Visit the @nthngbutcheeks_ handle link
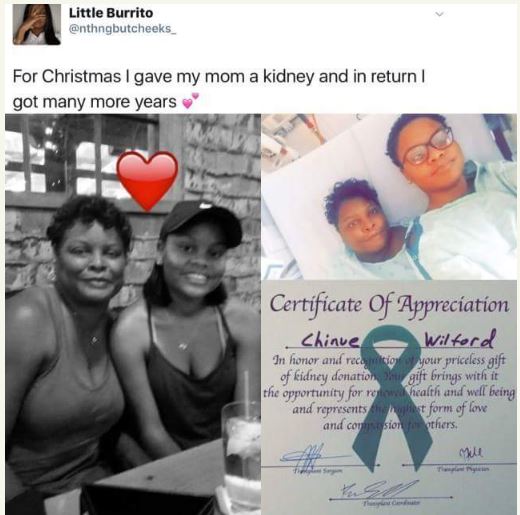The height and width of the screenshot is (515, 520). click(122, 29)
